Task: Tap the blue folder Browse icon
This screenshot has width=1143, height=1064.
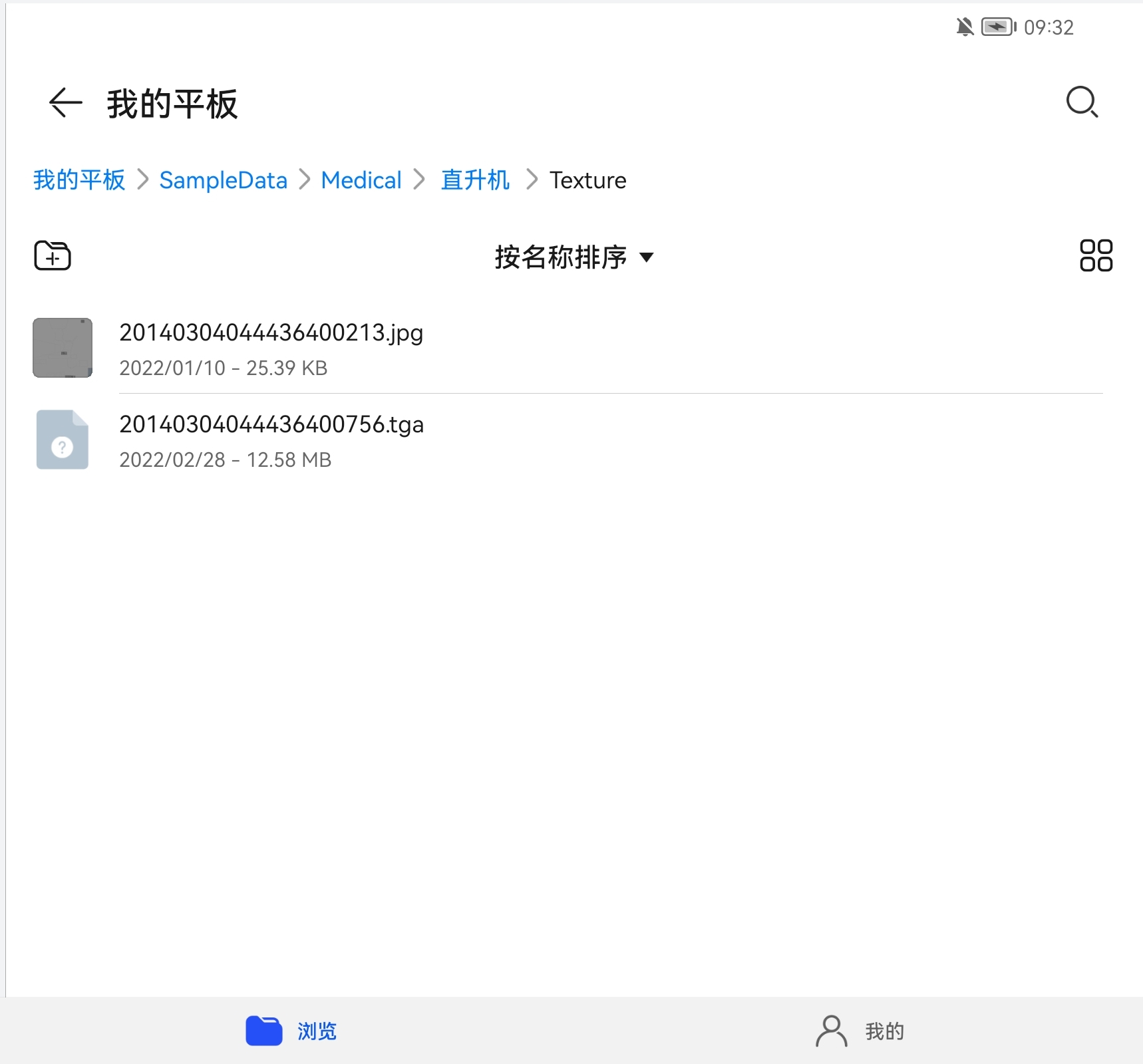Action: (x=264, y=1031)
